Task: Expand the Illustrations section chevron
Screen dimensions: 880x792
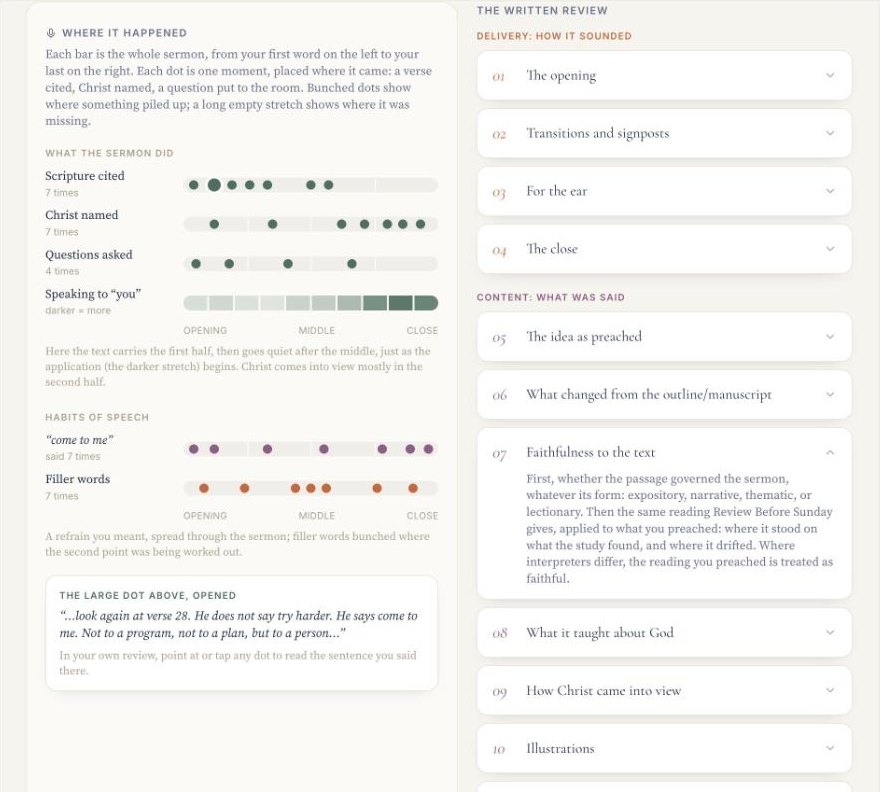Action: coord(830,748)
